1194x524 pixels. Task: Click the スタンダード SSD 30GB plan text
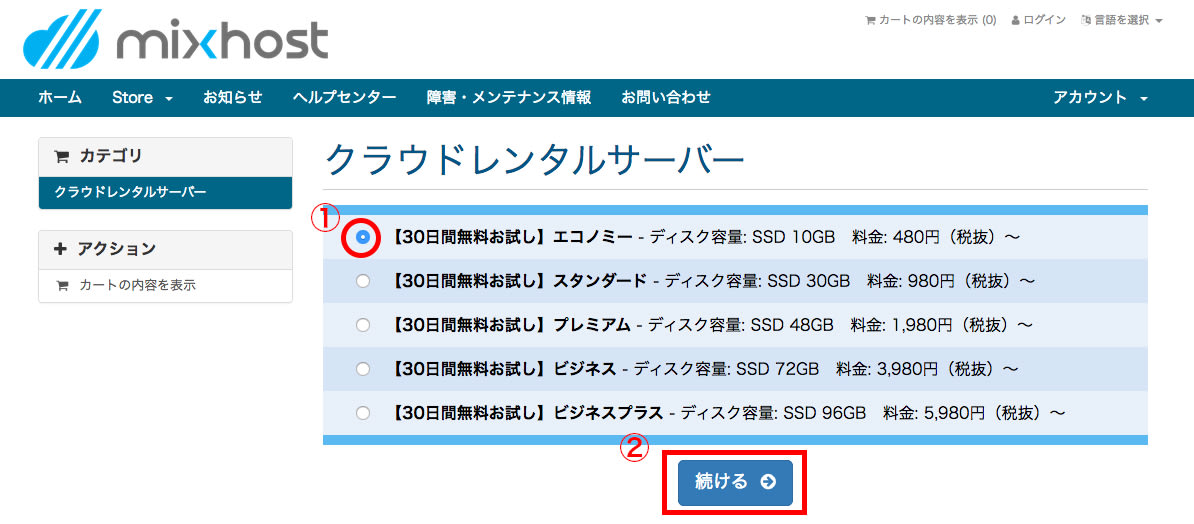(x=710, y=282)
